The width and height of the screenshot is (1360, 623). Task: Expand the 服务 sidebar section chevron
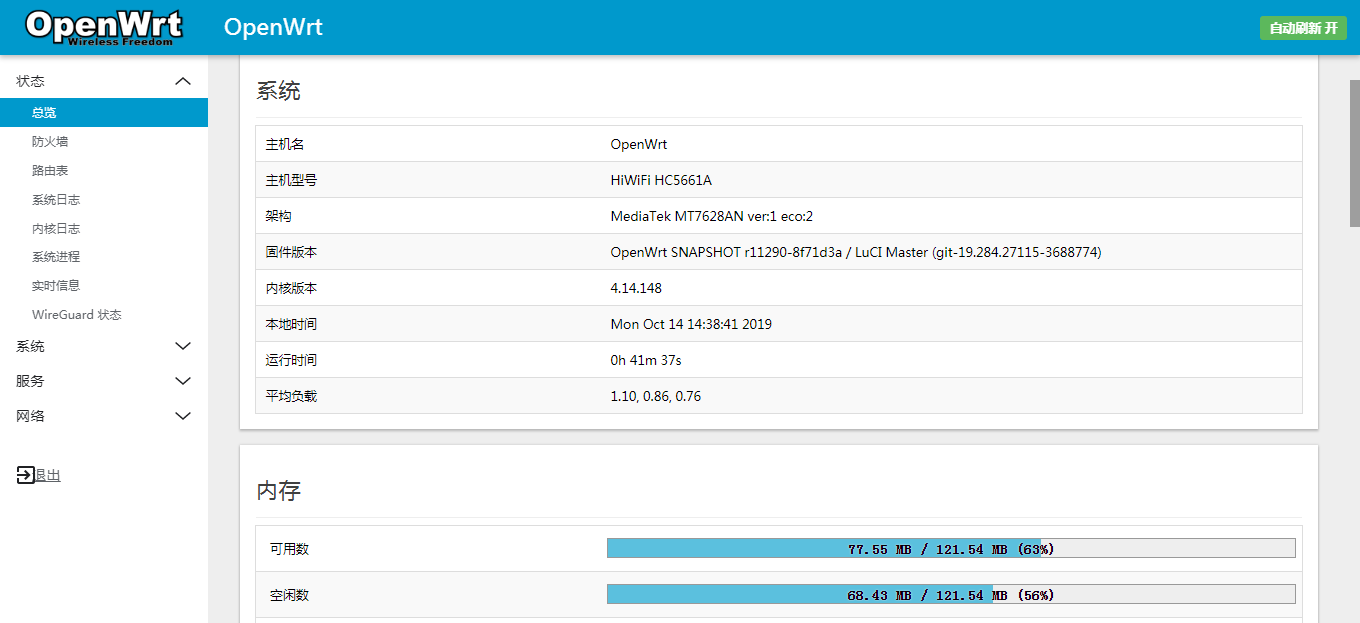(183, 381)
